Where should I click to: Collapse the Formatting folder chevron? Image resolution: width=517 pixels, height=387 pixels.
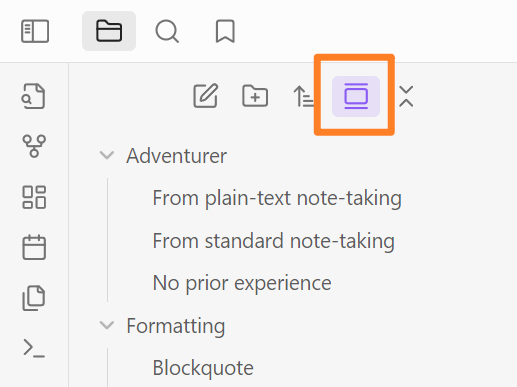[x=107, y=325]
